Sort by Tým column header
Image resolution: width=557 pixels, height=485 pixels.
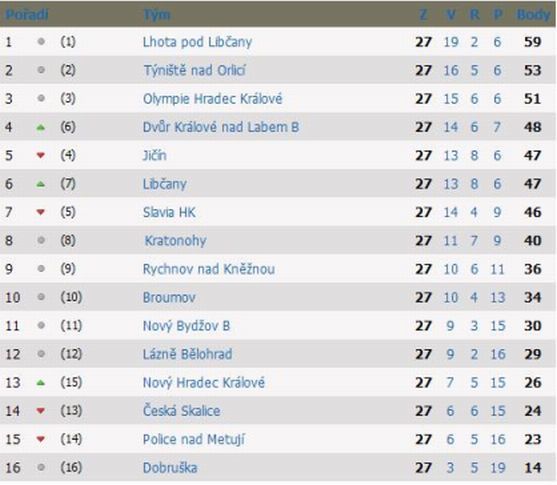click(x=157, y=15)
